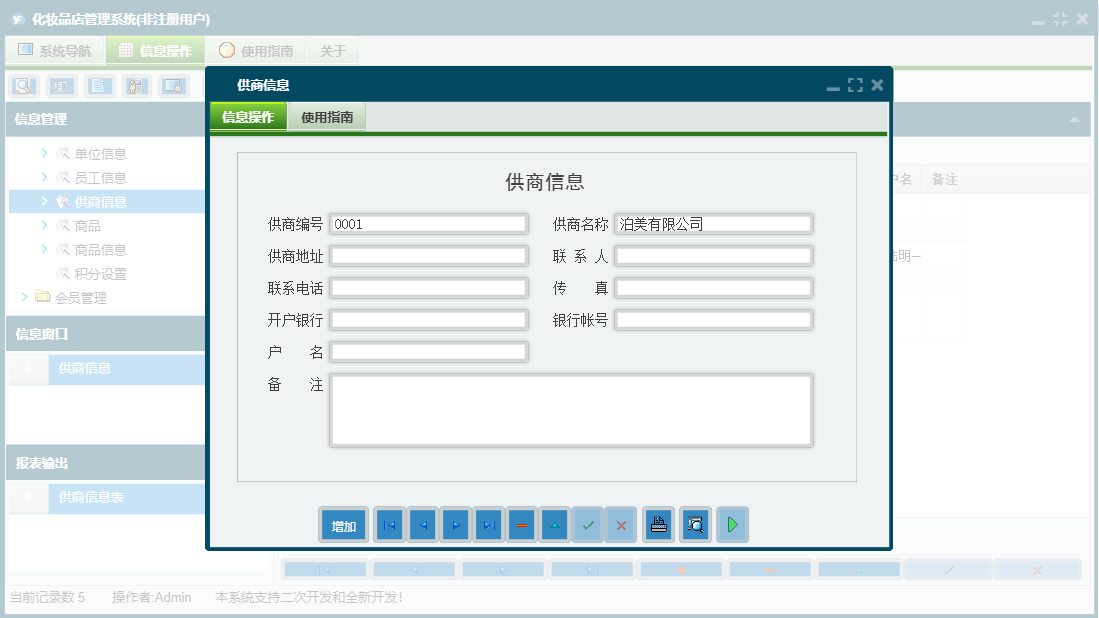Cancel record changes with red X icon
The width and height of the screenshot is (1099, 618).
click(620, 524)
